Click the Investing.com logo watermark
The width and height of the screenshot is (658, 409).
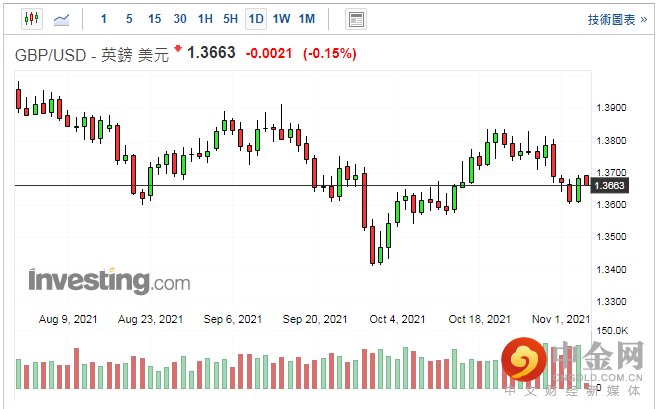109,280
